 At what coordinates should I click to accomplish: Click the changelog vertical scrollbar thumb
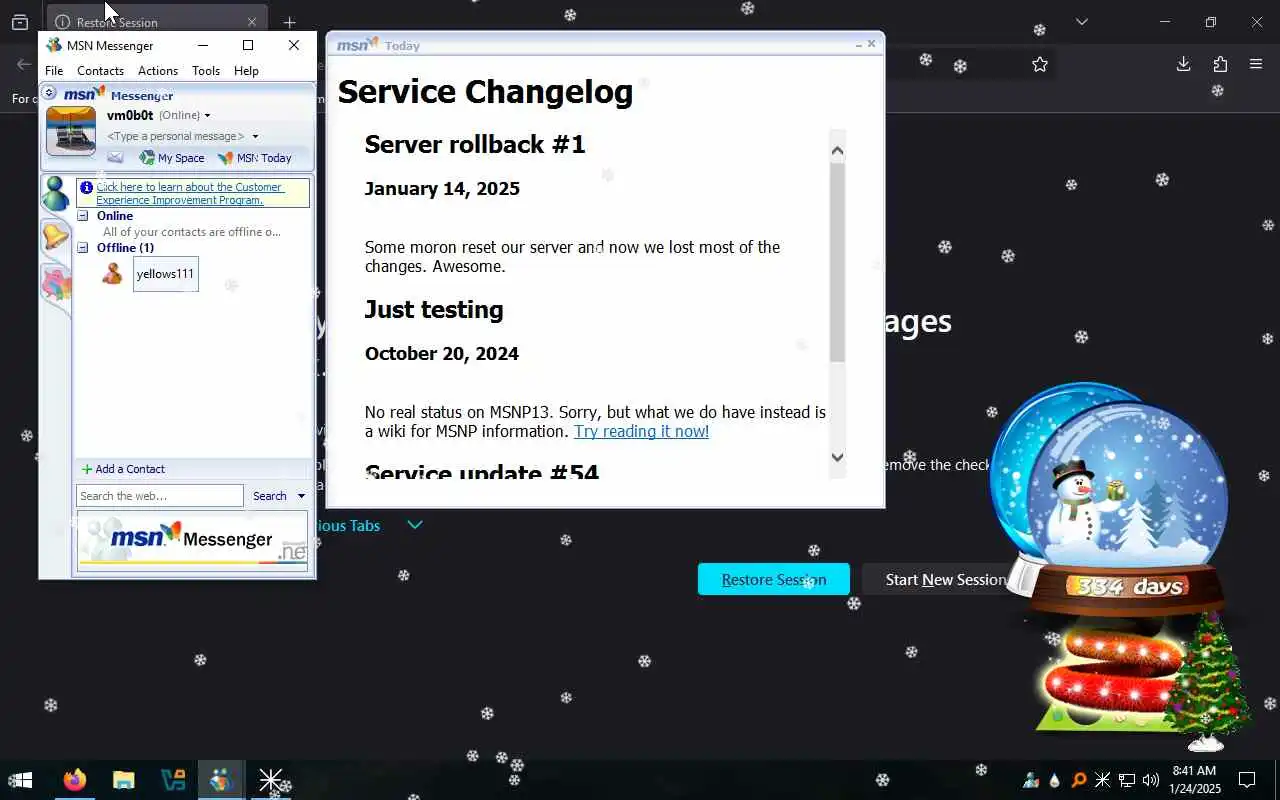tap(838, 262)
